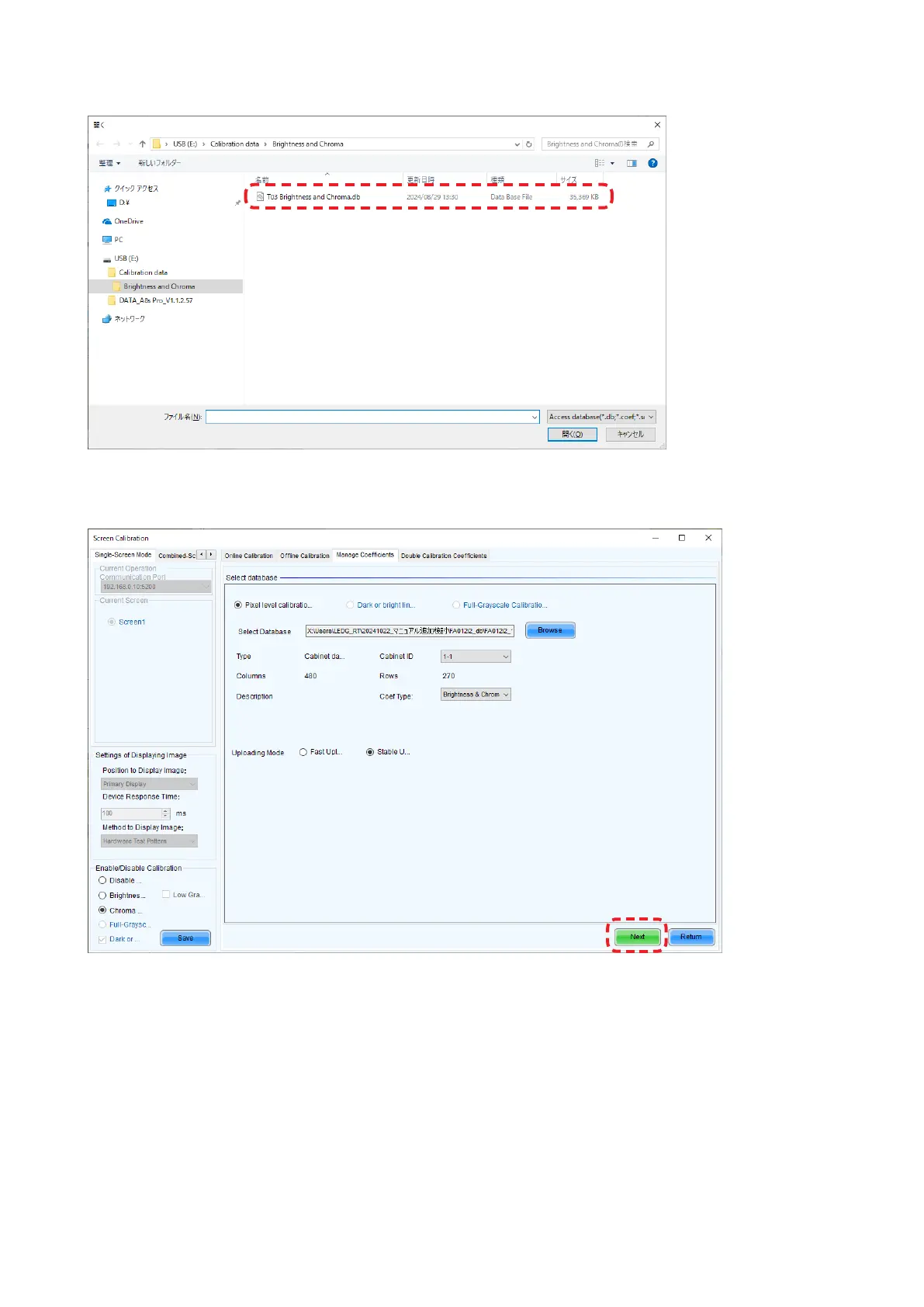Click the refresh icon beside address bar

529,144
